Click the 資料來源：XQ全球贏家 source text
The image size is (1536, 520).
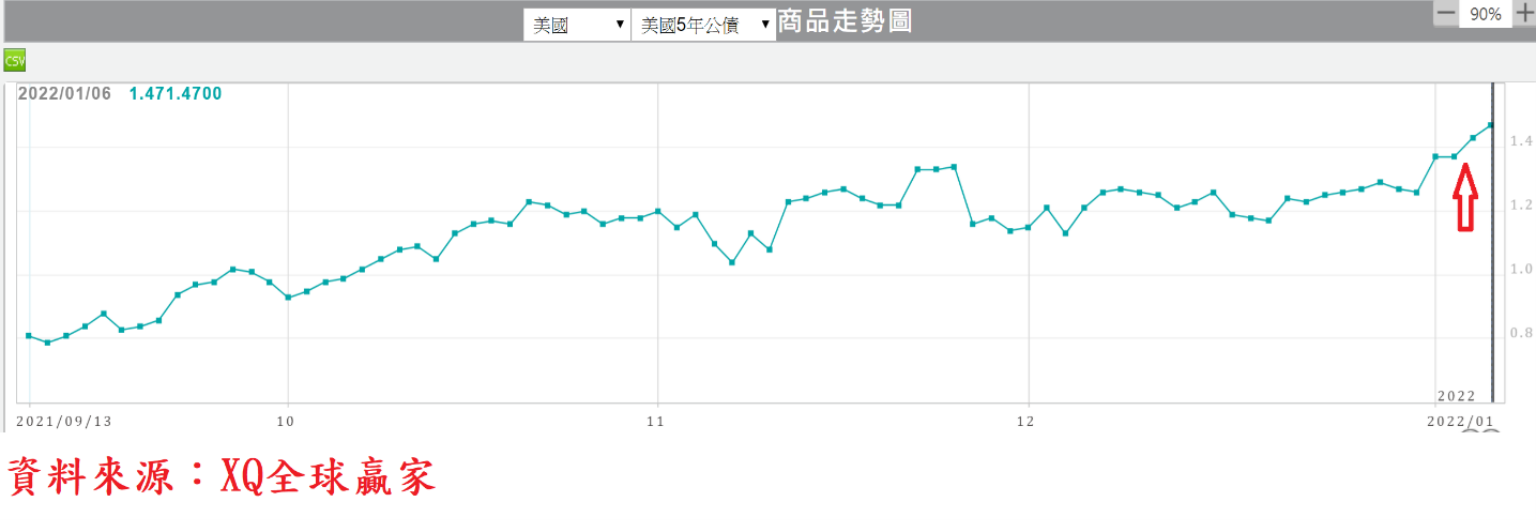pyautogui.click(x=222, y=478)
